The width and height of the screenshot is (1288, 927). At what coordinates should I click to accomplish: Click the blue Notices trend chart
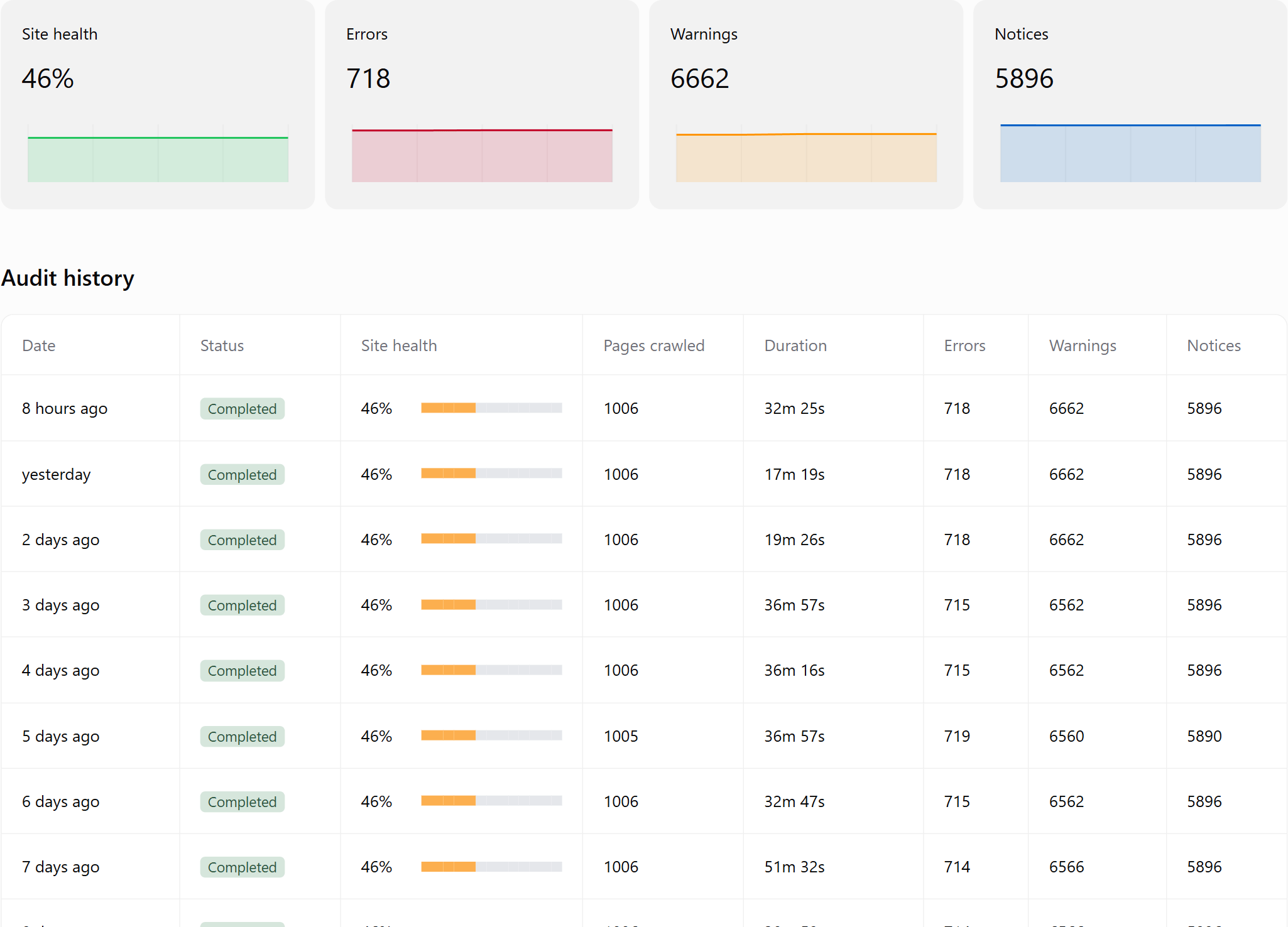pos(1130,154)
